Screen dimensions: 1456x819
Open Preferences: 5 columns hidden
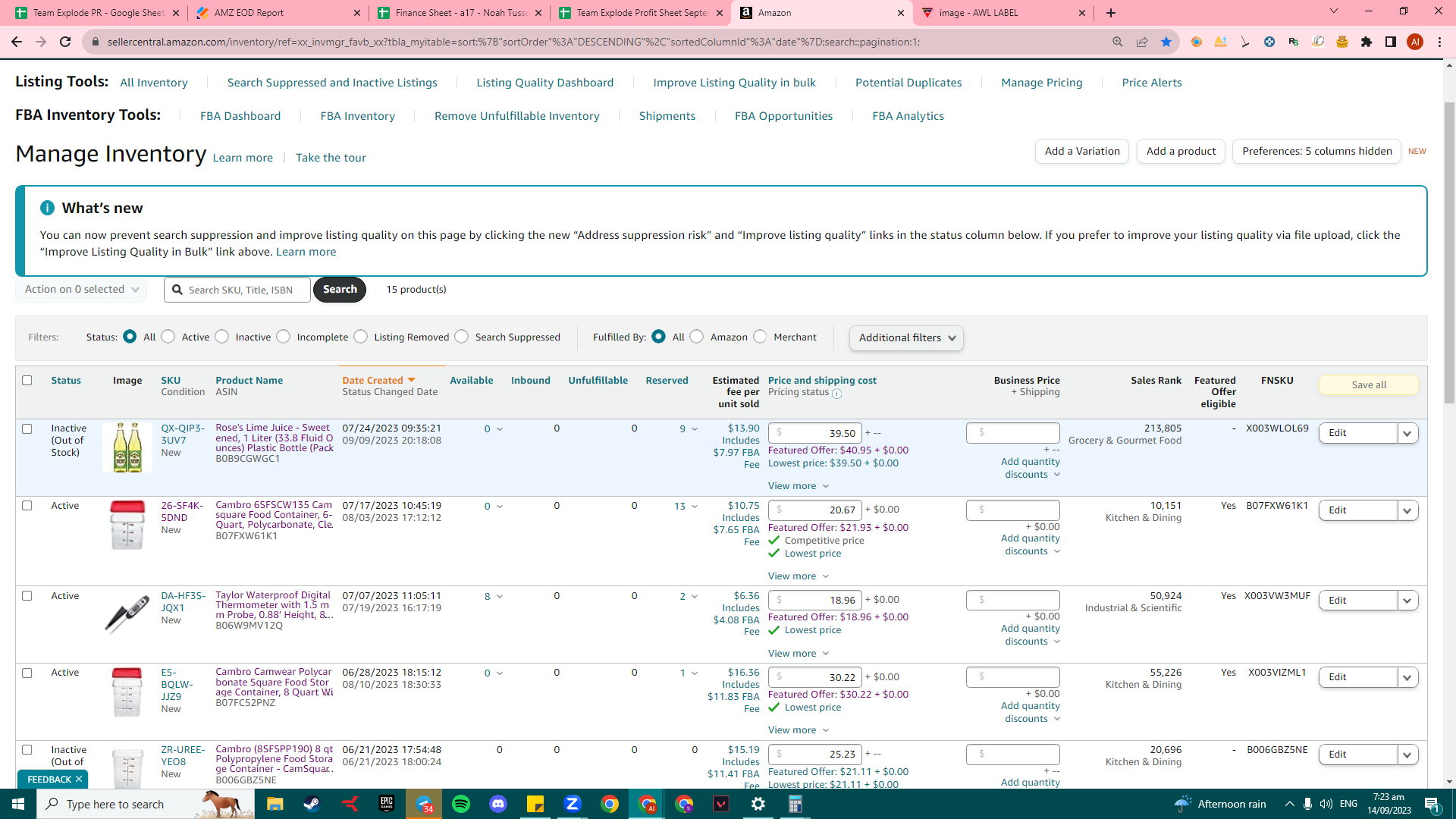1317,152
